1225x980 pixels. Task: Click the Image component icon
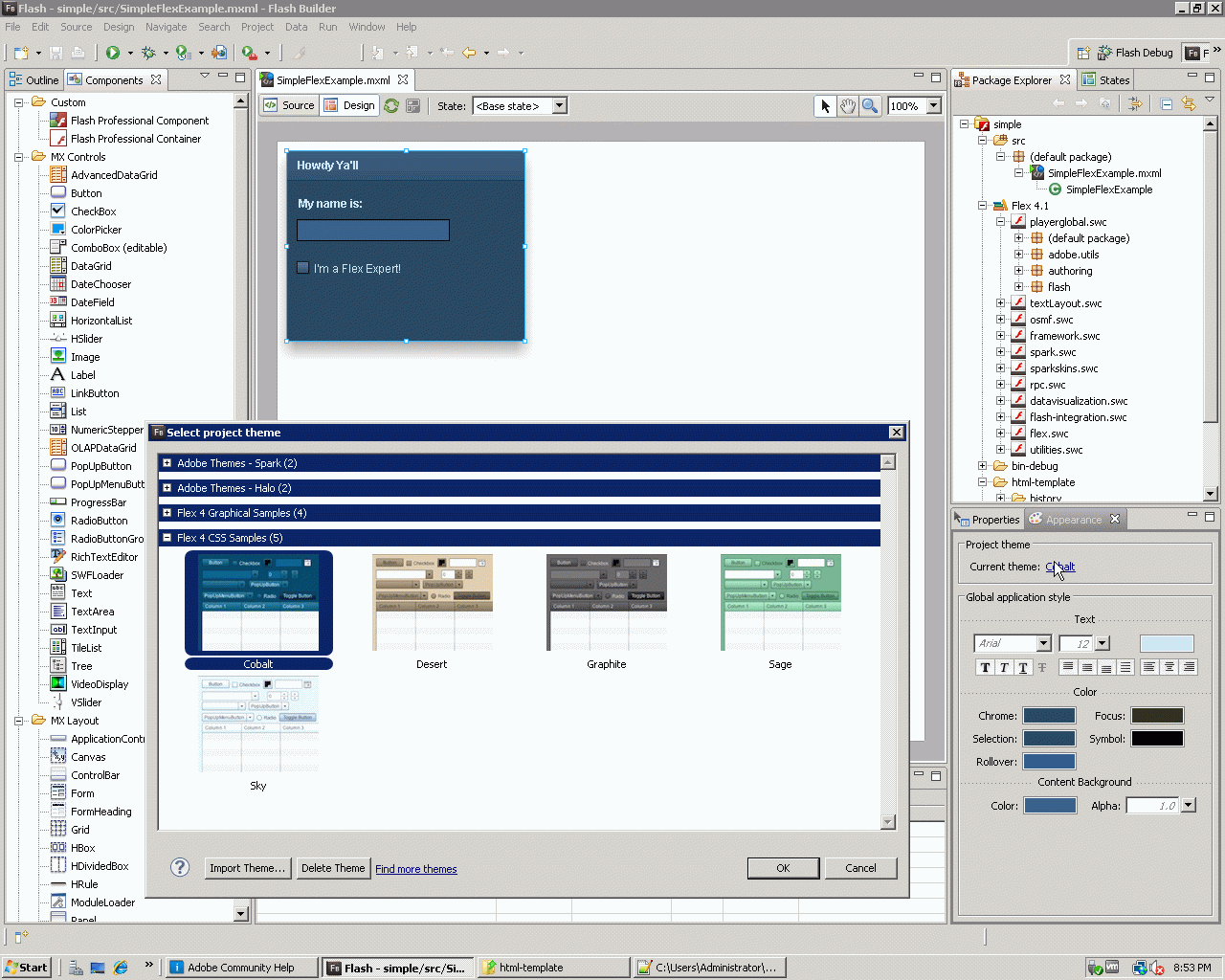58,357
